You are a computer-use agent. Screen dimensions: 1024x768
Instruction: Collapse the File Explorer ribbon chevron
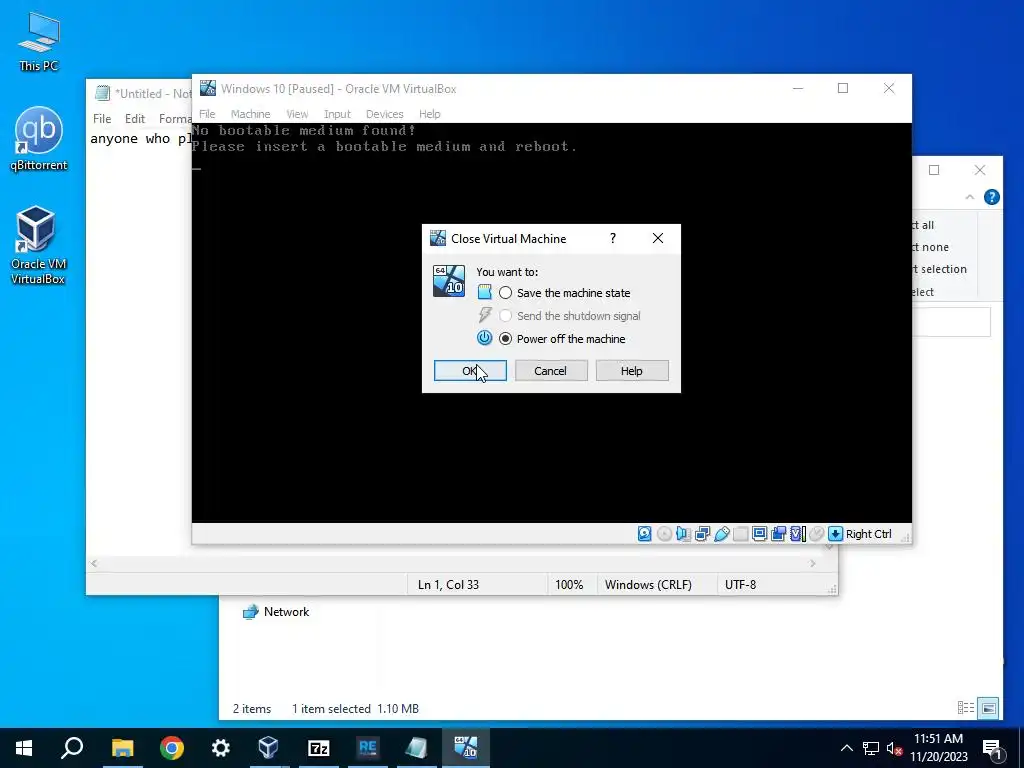pyautogui.click(x=970, y=197)
